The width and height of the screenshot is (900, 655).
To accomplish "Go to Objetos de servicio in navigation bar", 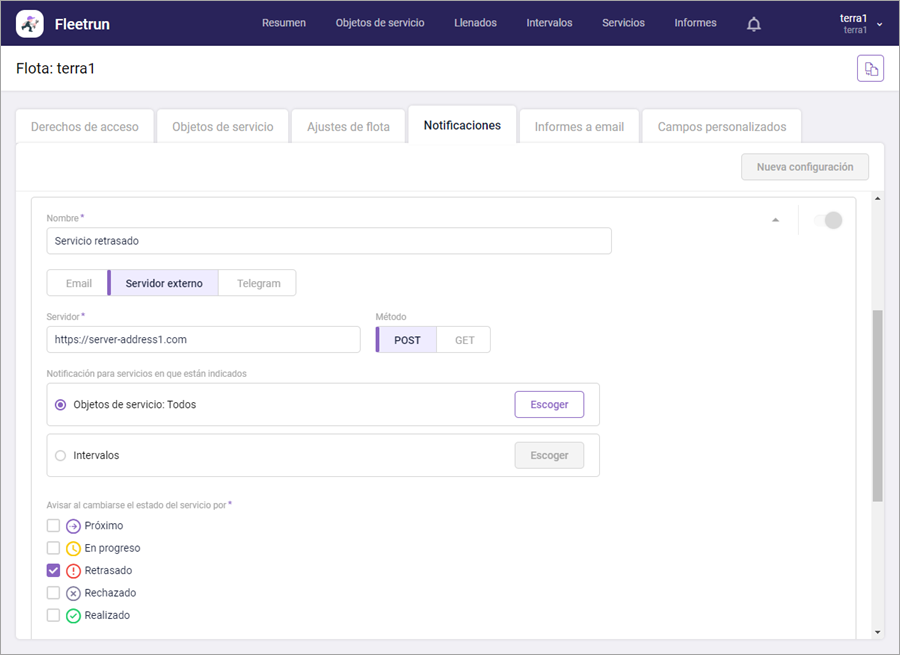I will click(x=380, y=23).
